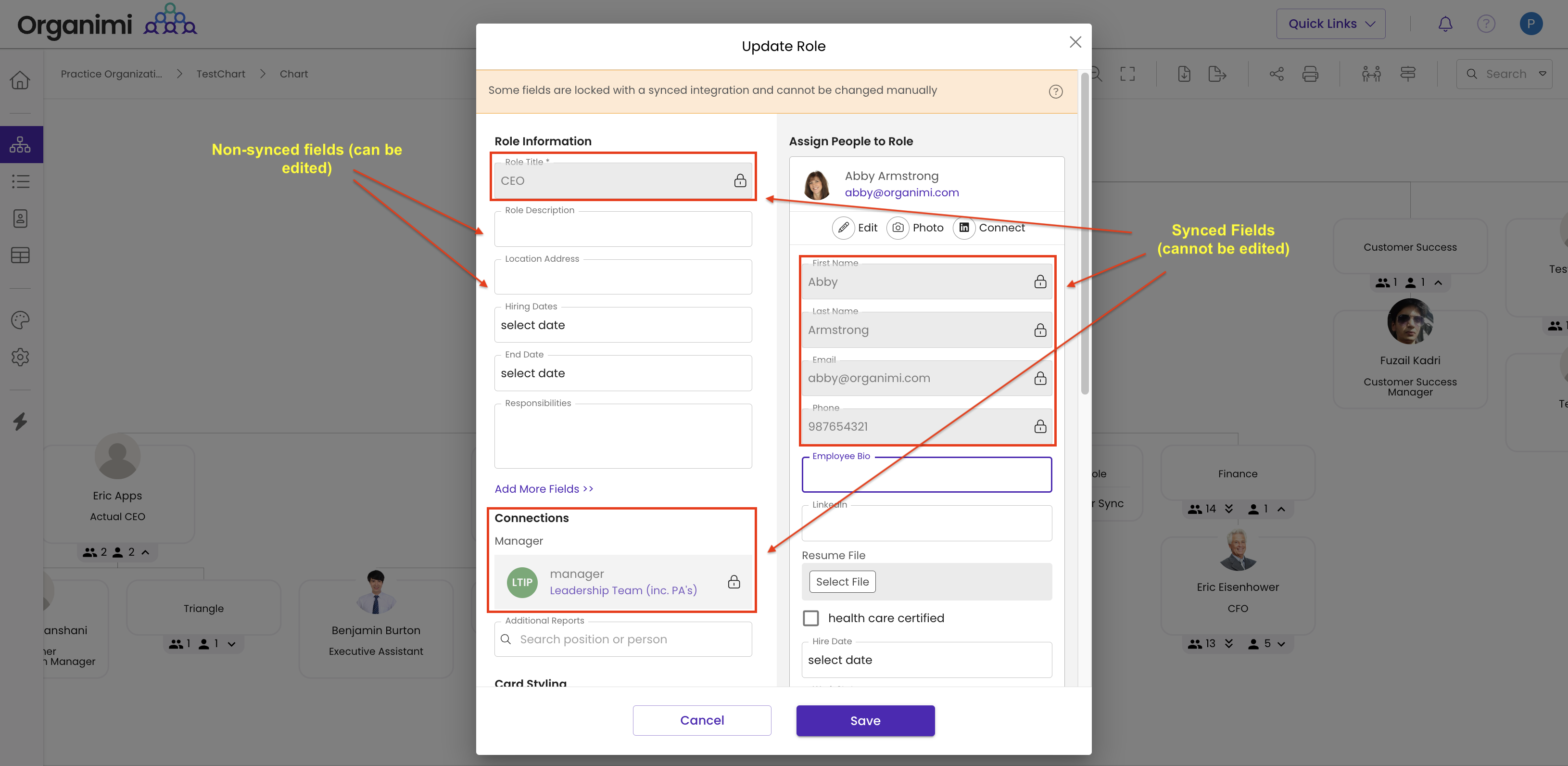Click the Save button
This screenshot has width=1568, height=766.
[865, 720]
